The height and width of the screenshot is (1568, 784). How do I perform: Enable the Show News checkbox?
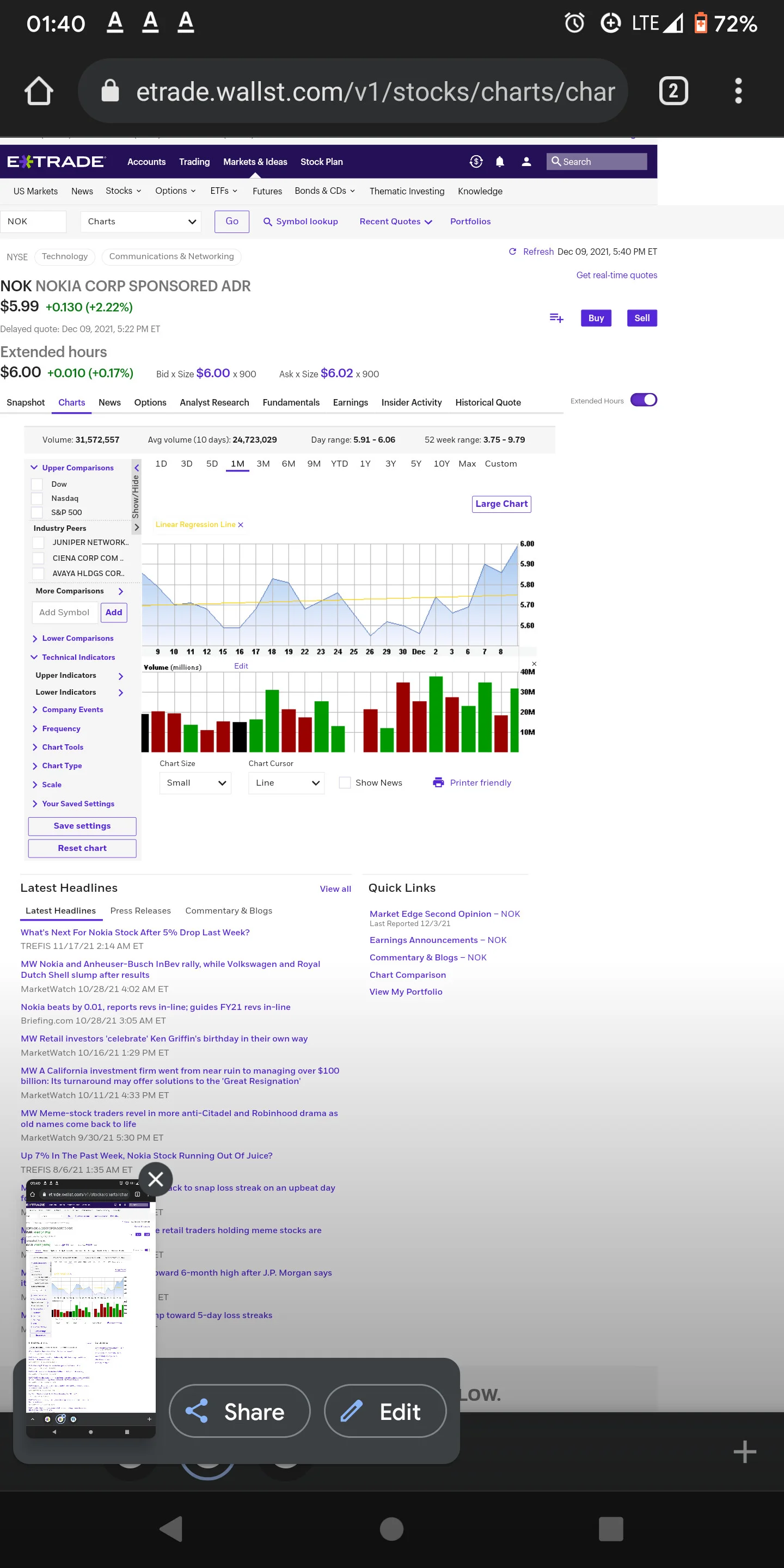345,783
